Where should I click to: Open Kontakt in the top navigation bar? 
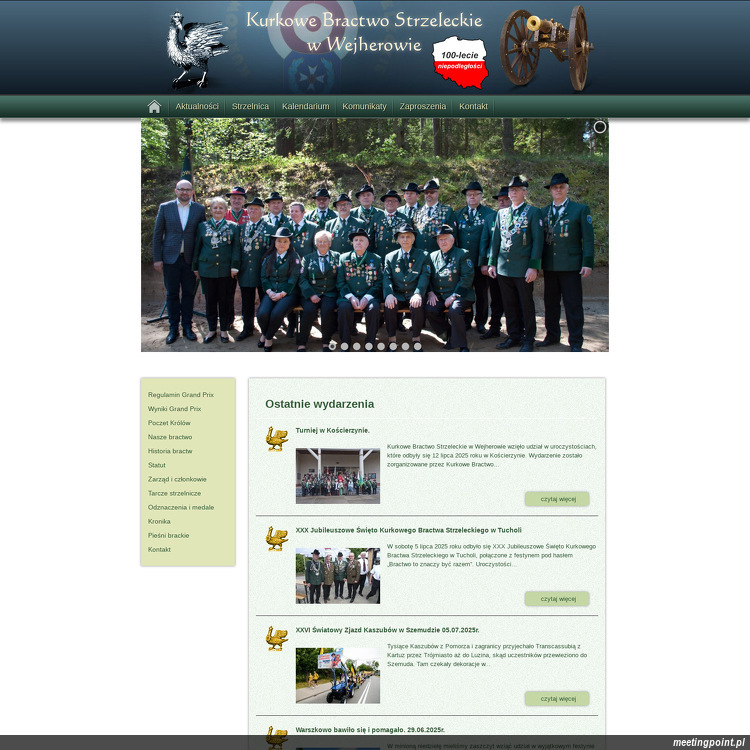(x=473, y=106)
